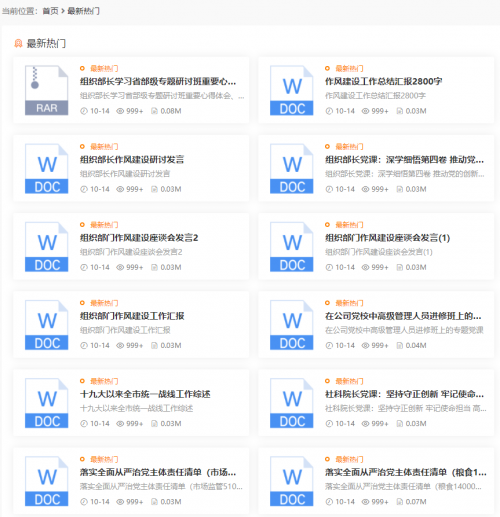Click the view count eye icon for 组织部门作风建设工作汇报
This screenshot has width=500, height=517.
pos(120,346)
